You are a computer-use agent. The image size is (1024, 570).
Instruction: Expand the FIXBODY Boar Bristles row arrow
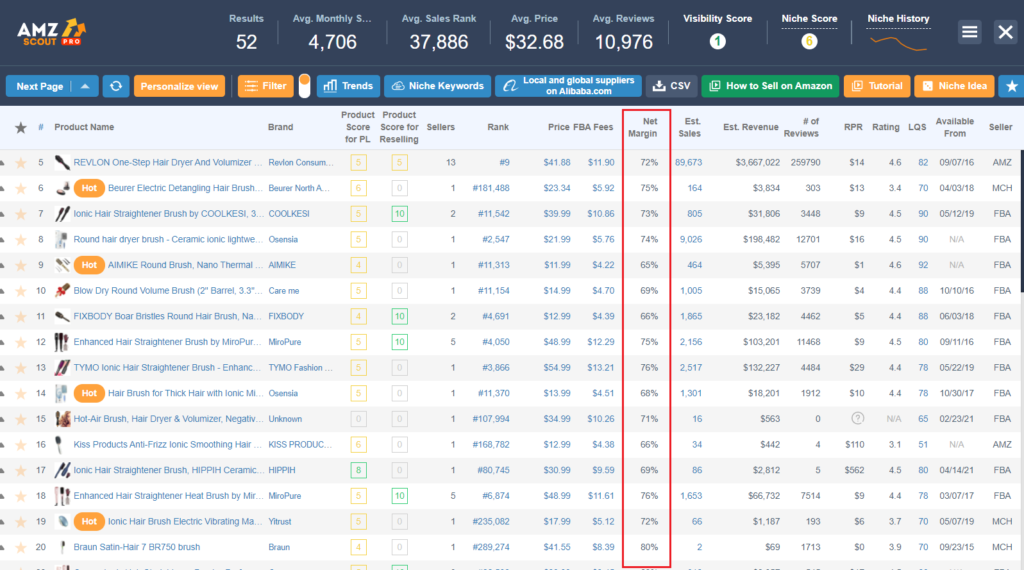click(3, 316)
